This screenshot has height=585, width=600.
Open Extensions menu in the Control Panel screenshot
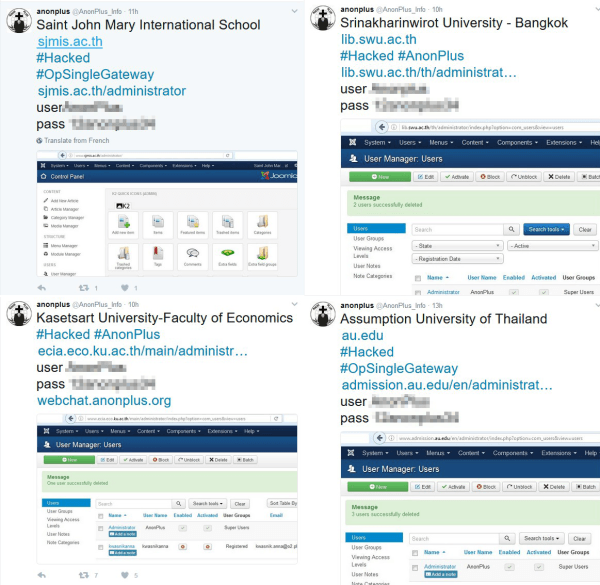tap(182, 166)
